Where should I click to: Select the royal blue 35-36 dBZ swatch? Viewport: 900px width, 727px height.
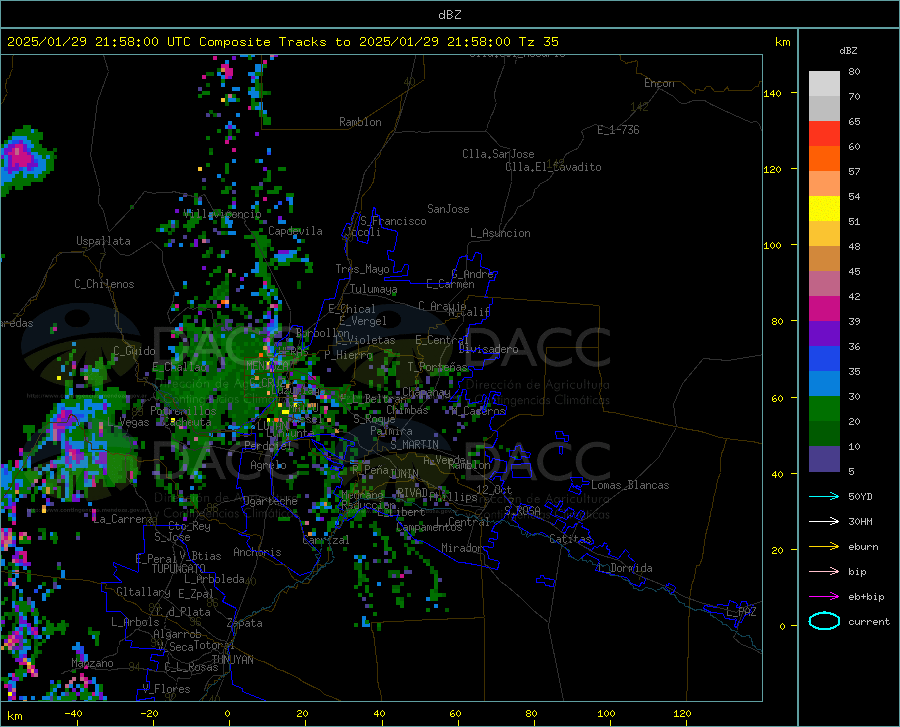(x=824, y=359)
